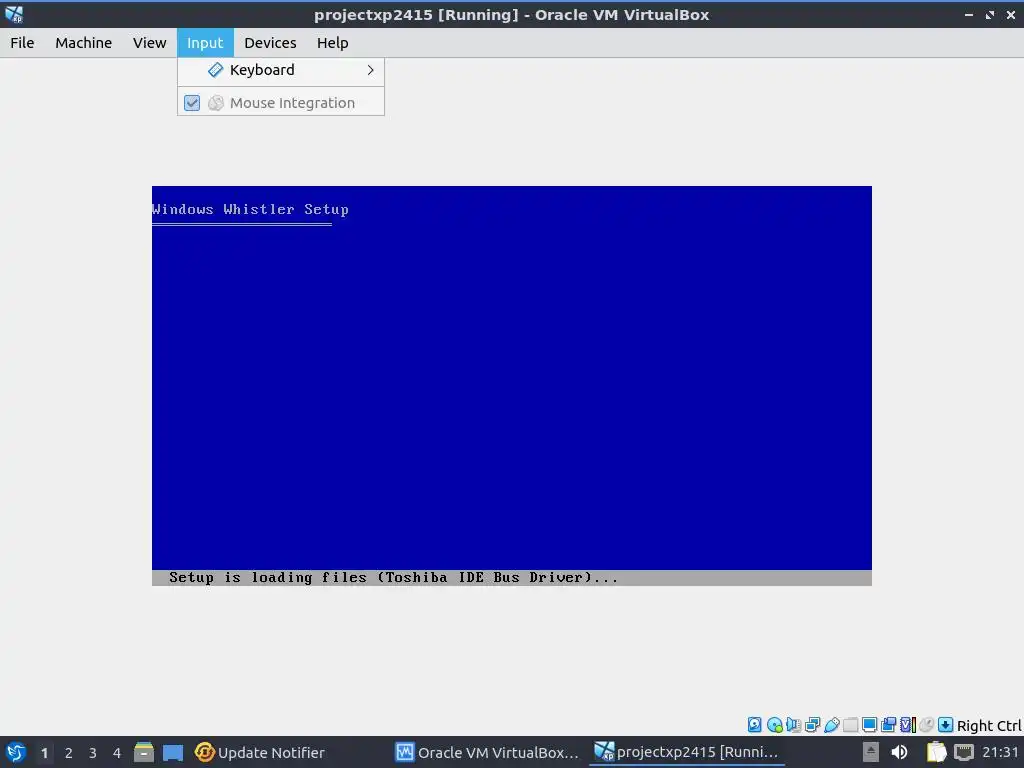Open the Help menu
Image resolution: width=1024 pixels, height=768 pixels.
pyautogui.click(x=332, y=42)
